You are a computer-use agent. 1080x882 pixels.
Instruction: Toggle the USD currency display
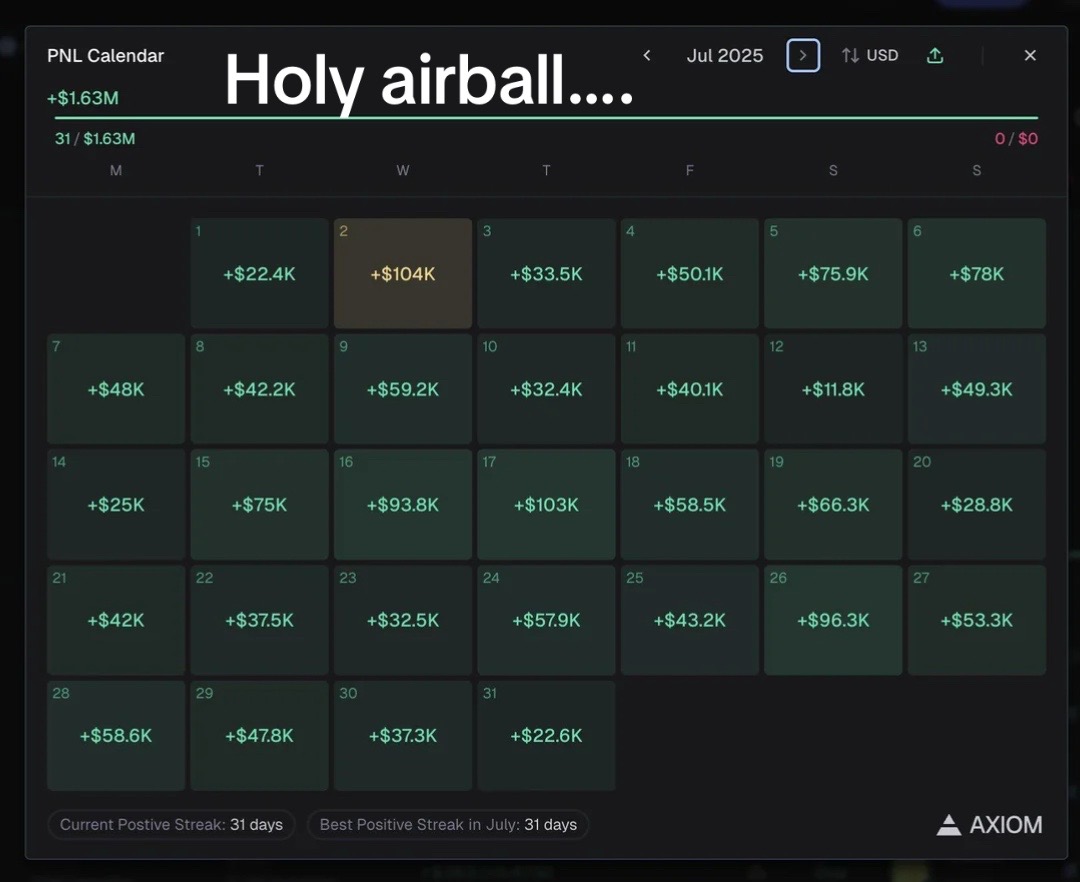[x=870, y=55]
